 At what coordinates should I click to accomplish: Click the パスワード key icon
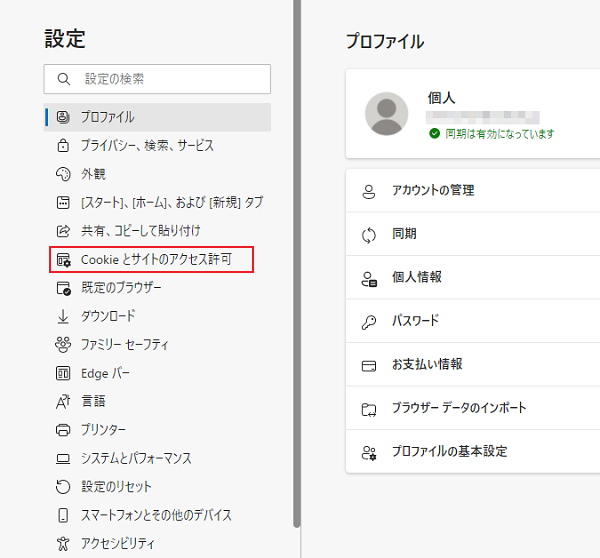point(369,321)
